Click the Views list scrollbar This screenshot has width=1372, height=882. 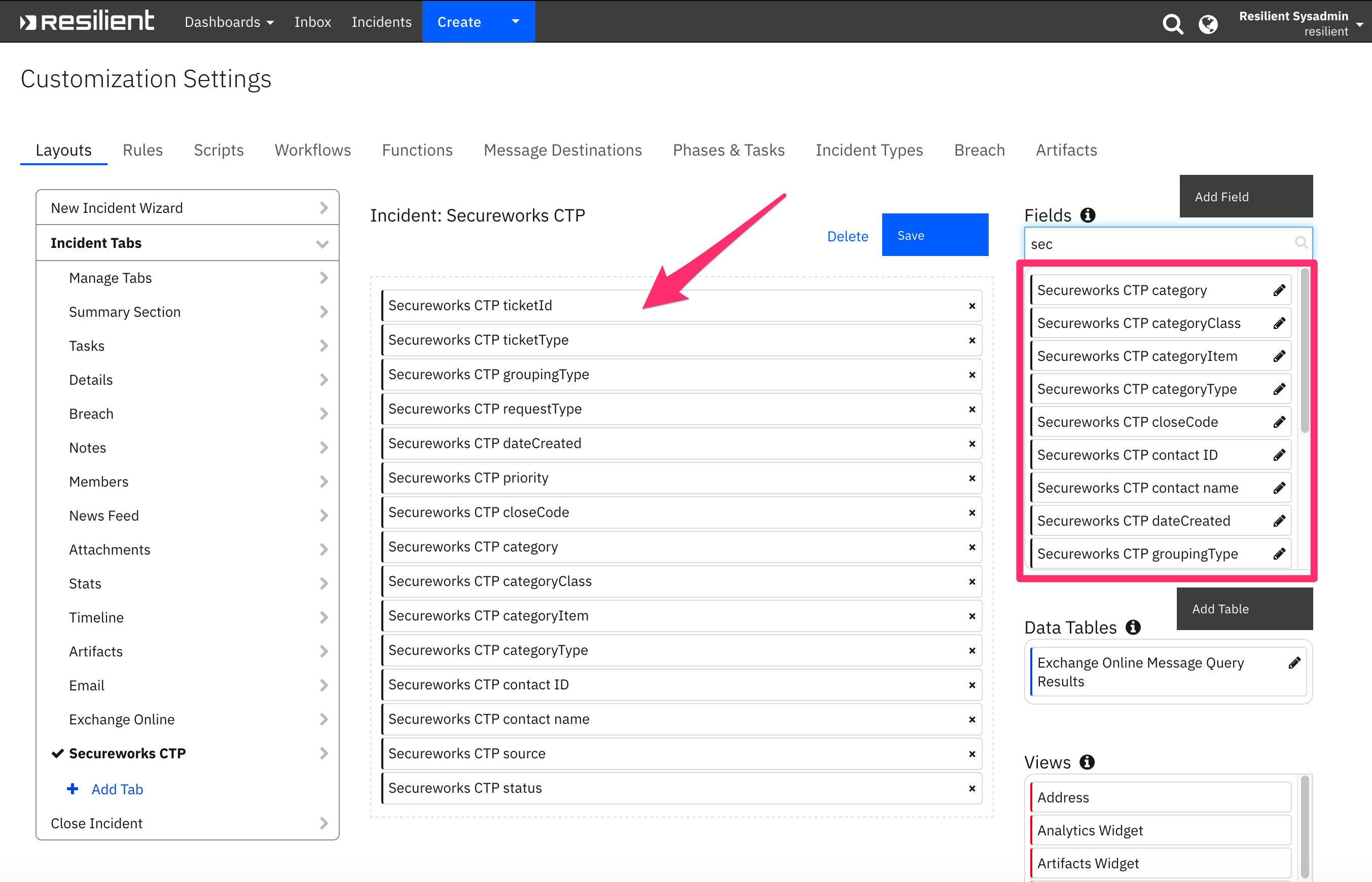pos(1305,826)
